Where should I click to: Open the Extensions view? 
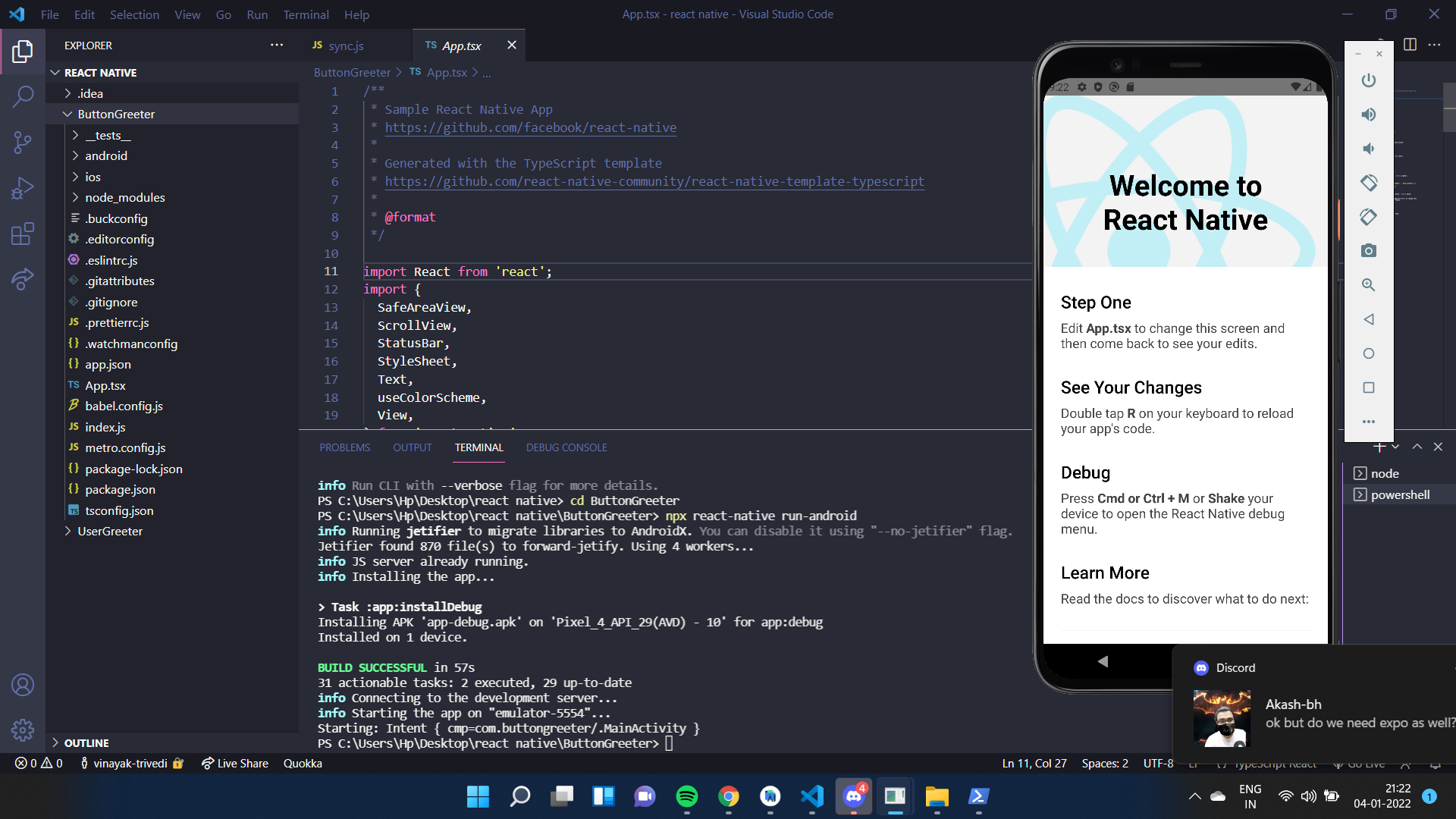coord(23,234)
